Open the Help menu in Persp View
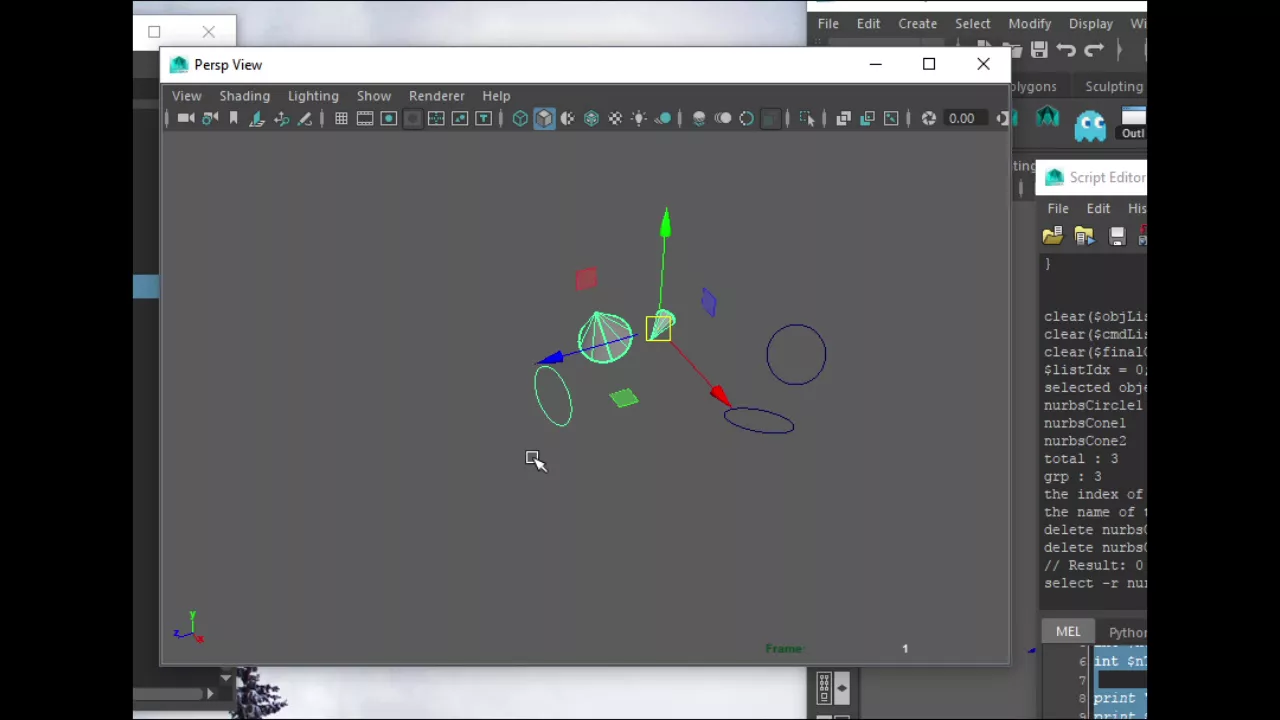Image resolution: width=1280 pixels, height=720 pixels. pyautogui.click(x=496, y=96)
